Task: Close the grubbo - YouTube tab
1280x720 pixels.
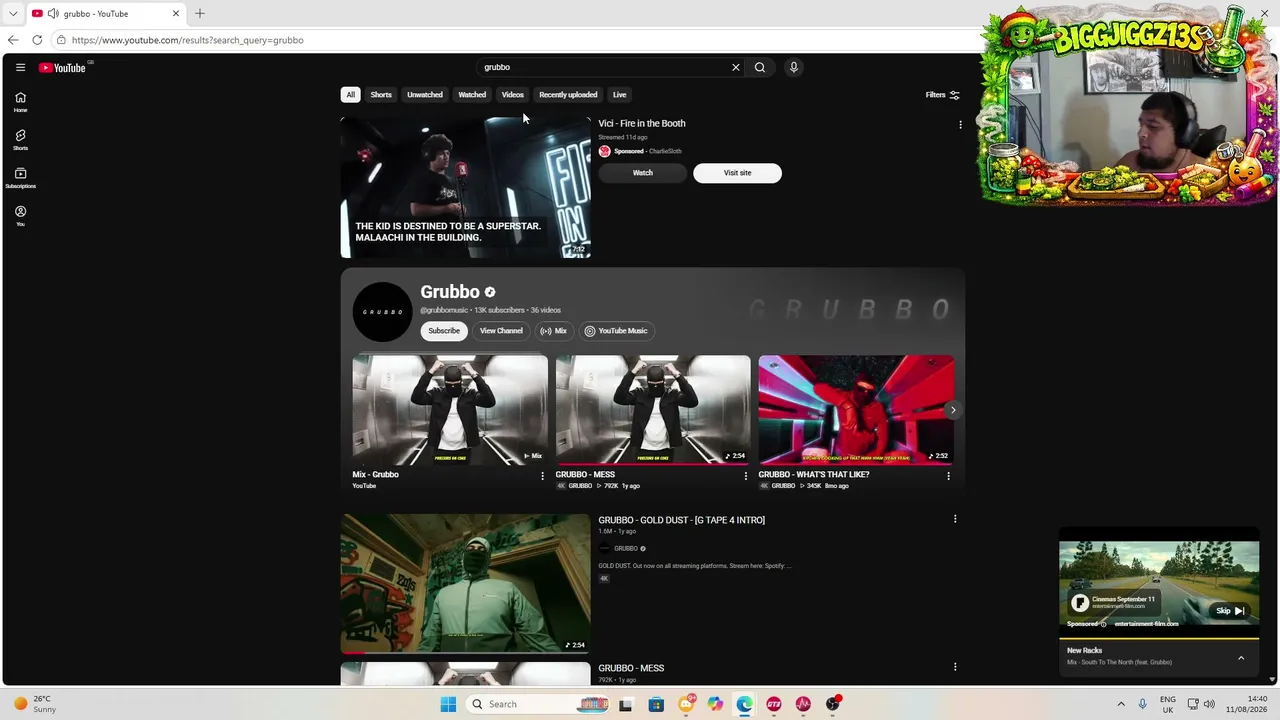Action: (x=176, y=14)
